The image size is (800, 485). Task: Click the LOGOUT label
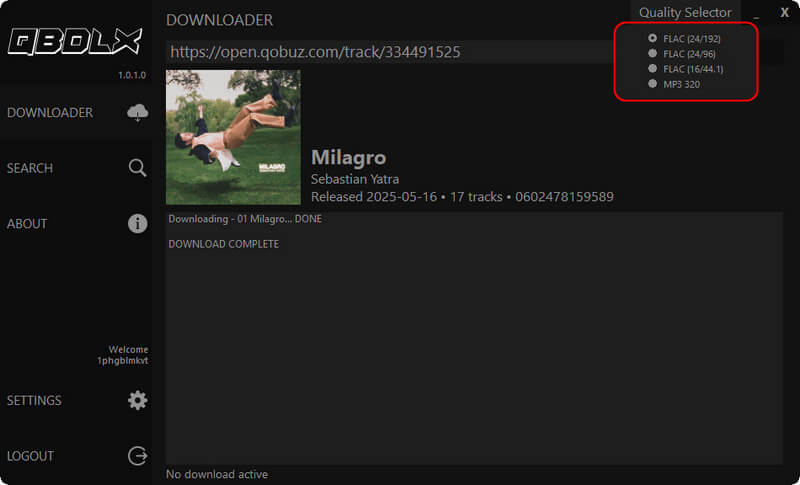coord(30,456)
